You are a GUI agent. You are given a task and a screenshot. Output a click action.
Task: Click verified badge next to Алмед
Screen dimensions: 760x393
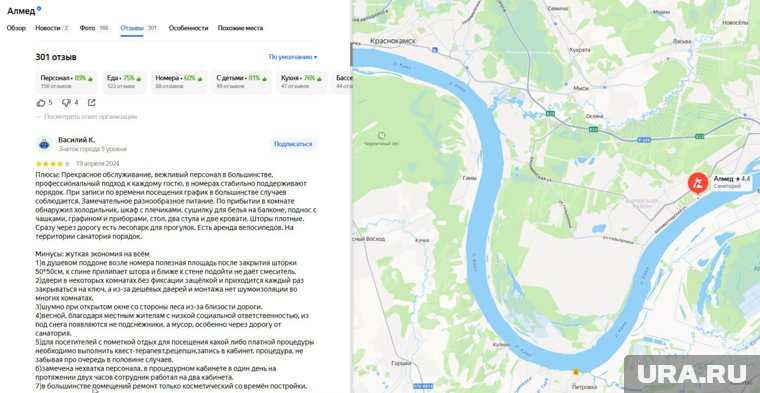39,8
